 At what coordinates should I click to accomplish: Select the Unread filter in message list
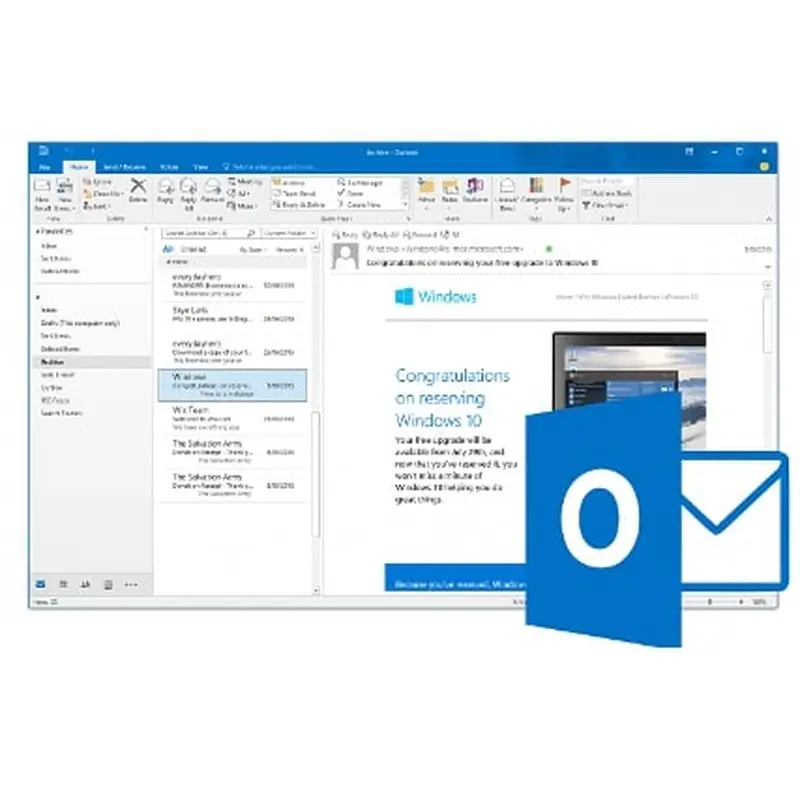[x=194, y=249]
